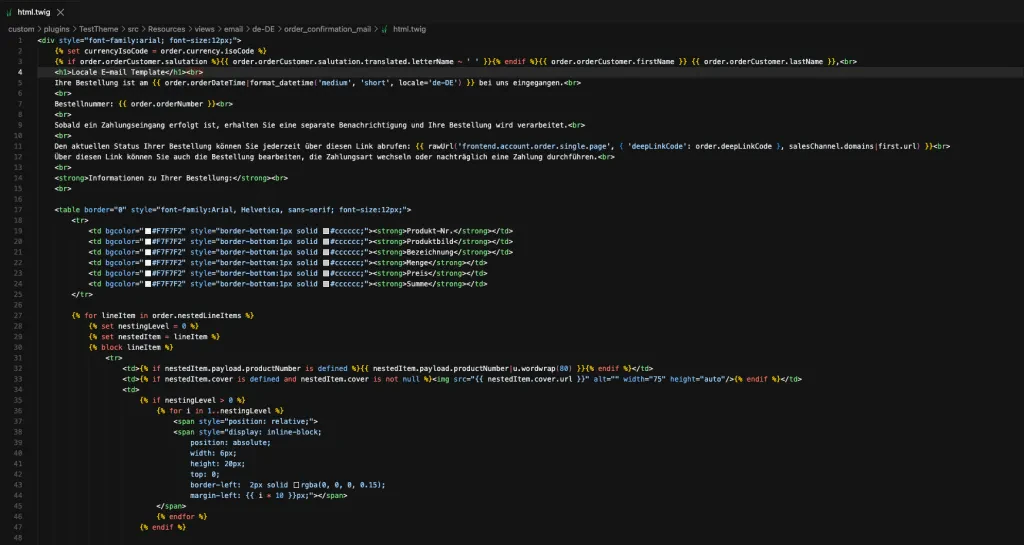The image size is (1024, 545).
Task: Select the html.twig editor tab
Action: tap(36, 12)
